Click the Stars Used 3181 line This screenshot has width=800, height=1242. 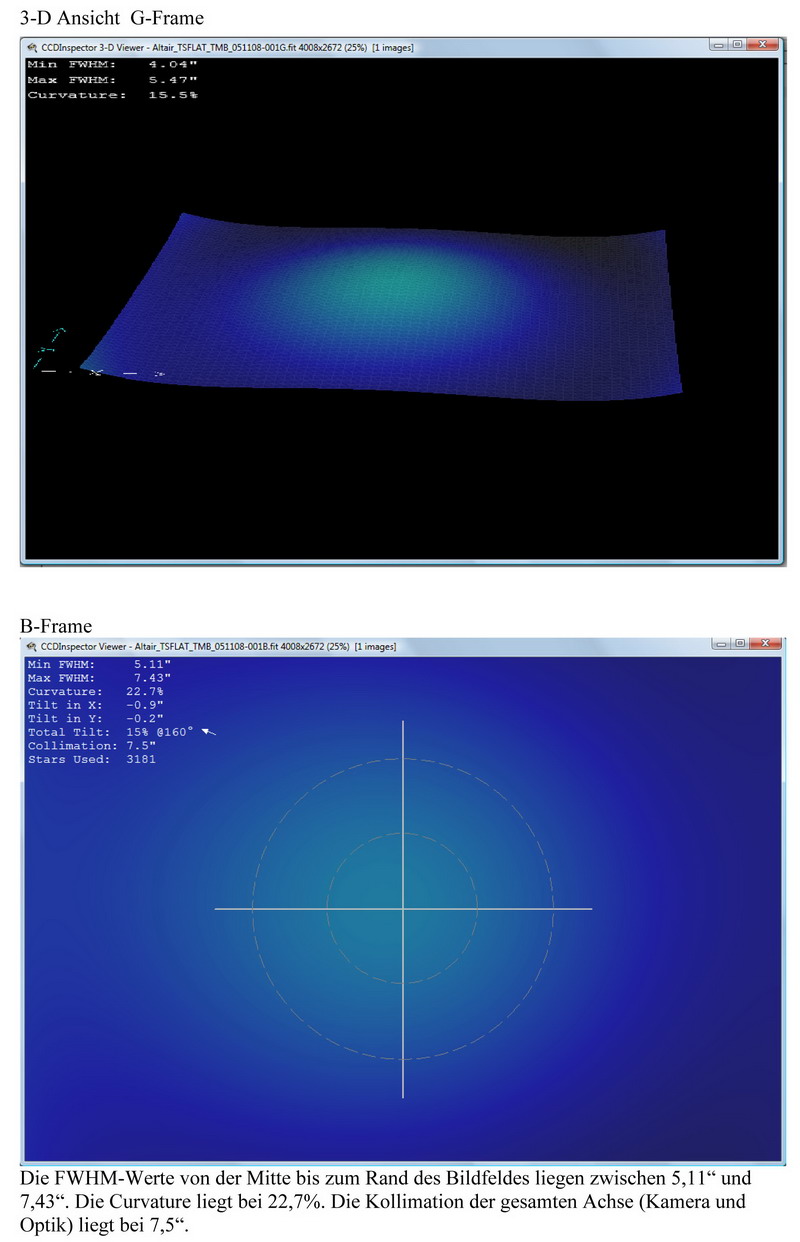pos(91,759)
